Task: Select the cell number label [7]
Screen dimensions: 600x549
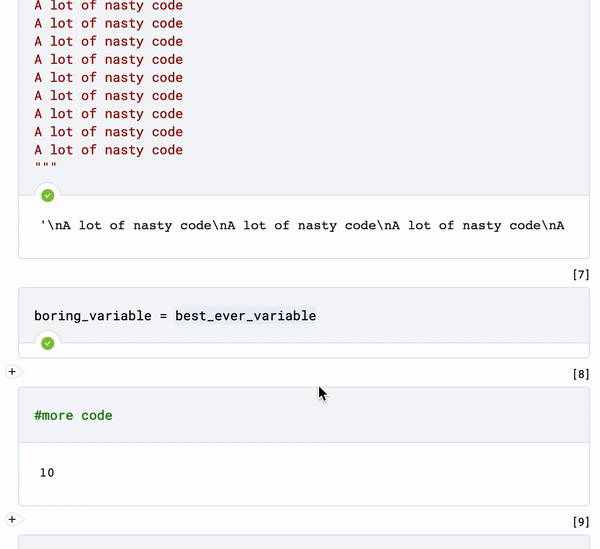Action: [580, 274]
